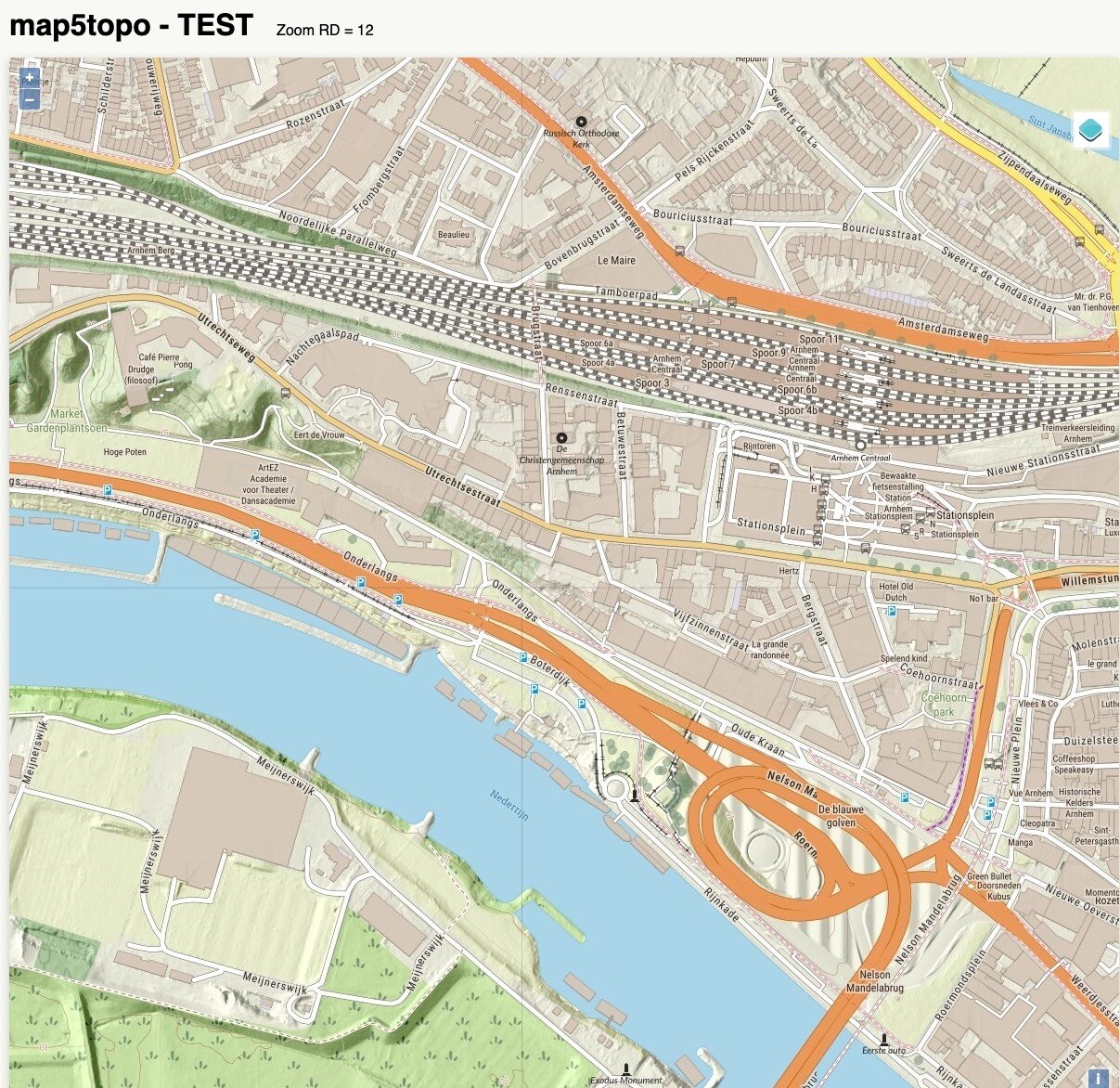Zoom in with the plus button
The height and width of the screenshot is (1088, 1120).
coord(30,78)
